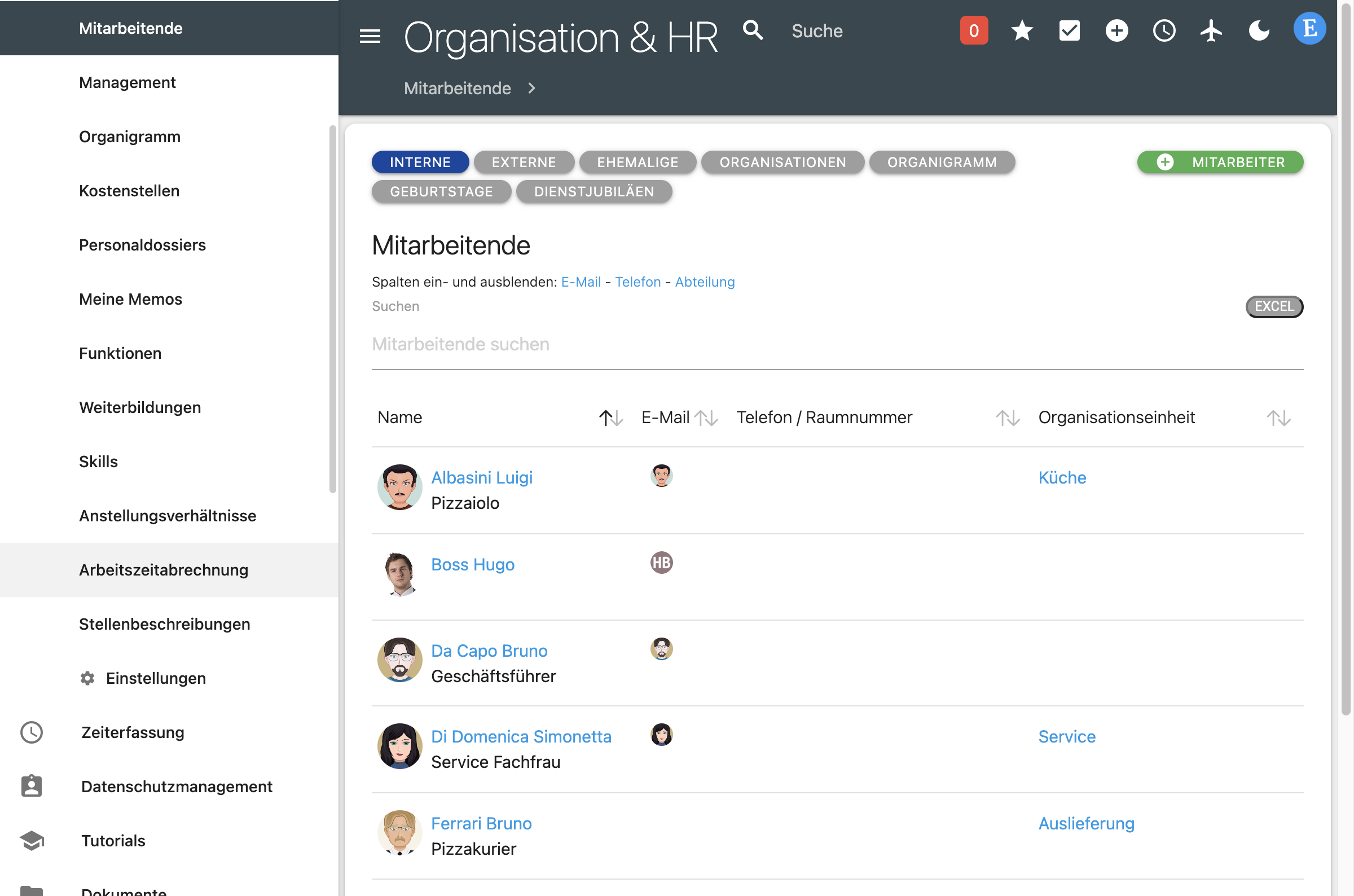Select the INTERNE tab

tap(420, 162)
